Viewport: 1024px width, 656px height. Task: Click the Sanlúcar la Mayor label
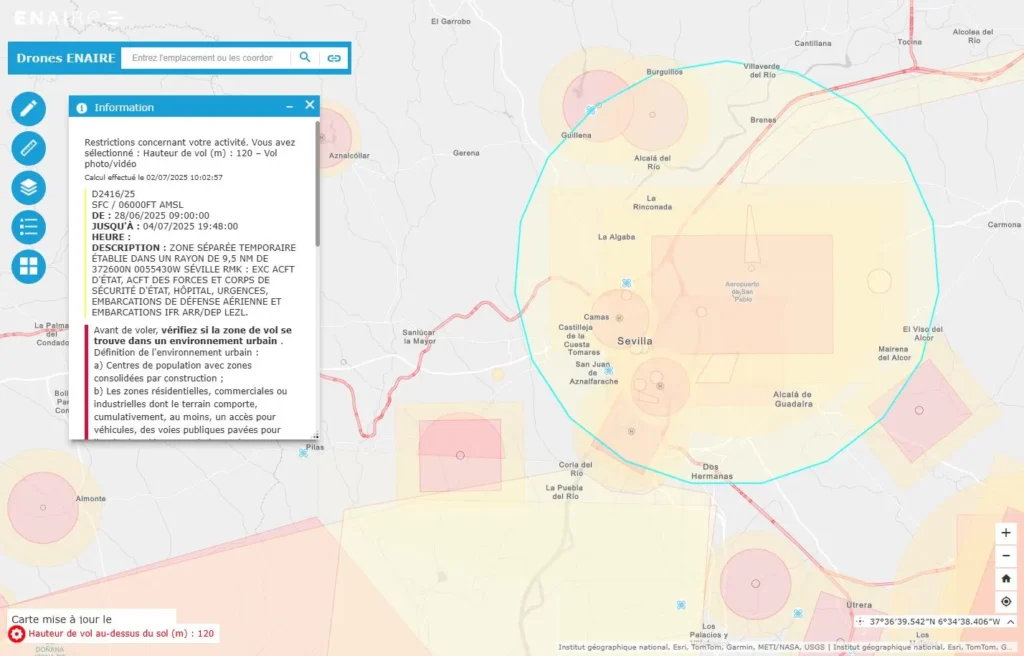[x=419, y=336]
